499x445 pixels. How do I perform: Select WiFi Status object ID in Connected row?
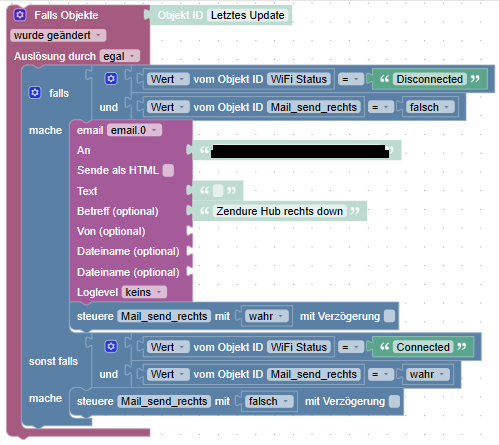(299, 347)
